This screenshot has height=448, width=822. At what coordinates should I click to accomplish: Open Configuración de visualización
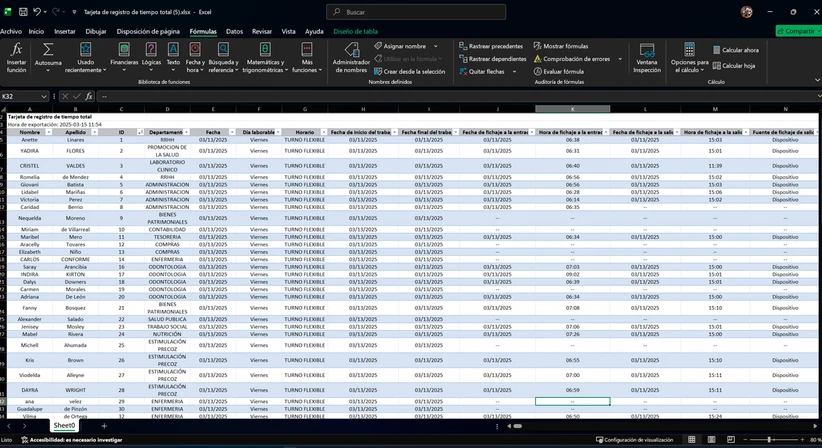(x=634, y=440)
